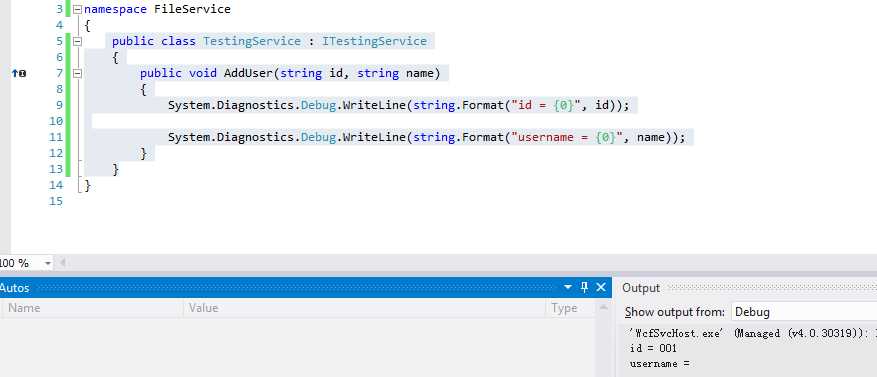Click the scroll-left arrow of editor horizontal scrollbar
Viewport: 877px width, 377px height.
coord(63,262)
